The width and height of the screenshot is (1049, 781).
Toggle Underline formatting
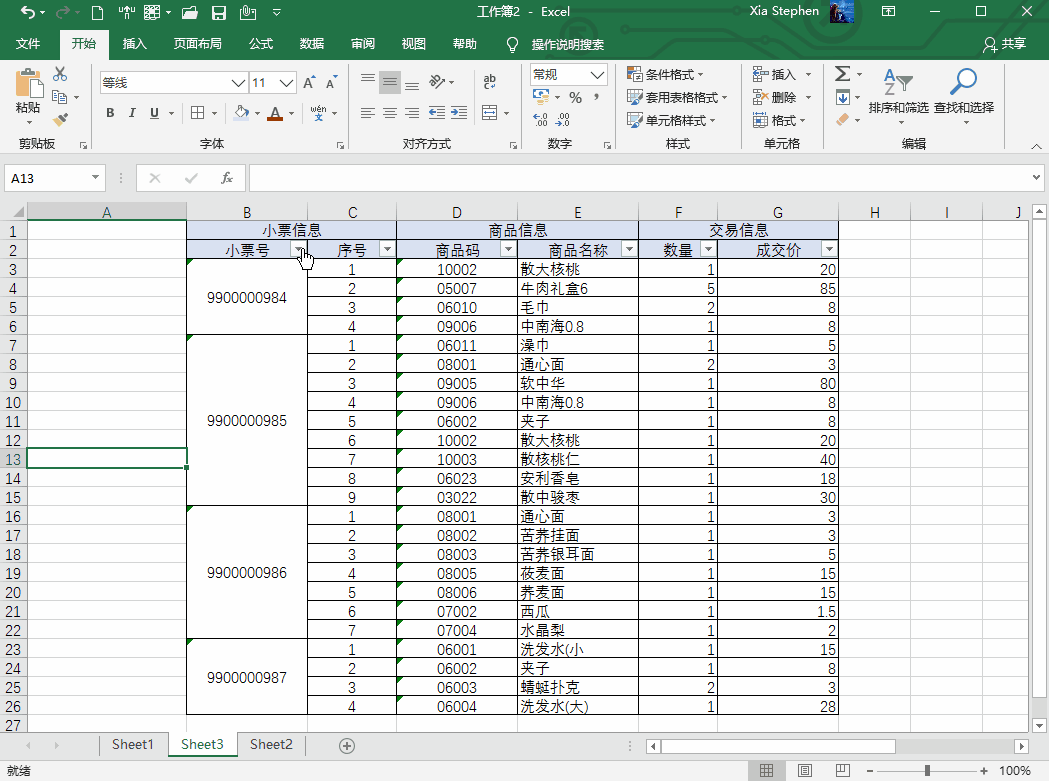click(x=155, y=112)
